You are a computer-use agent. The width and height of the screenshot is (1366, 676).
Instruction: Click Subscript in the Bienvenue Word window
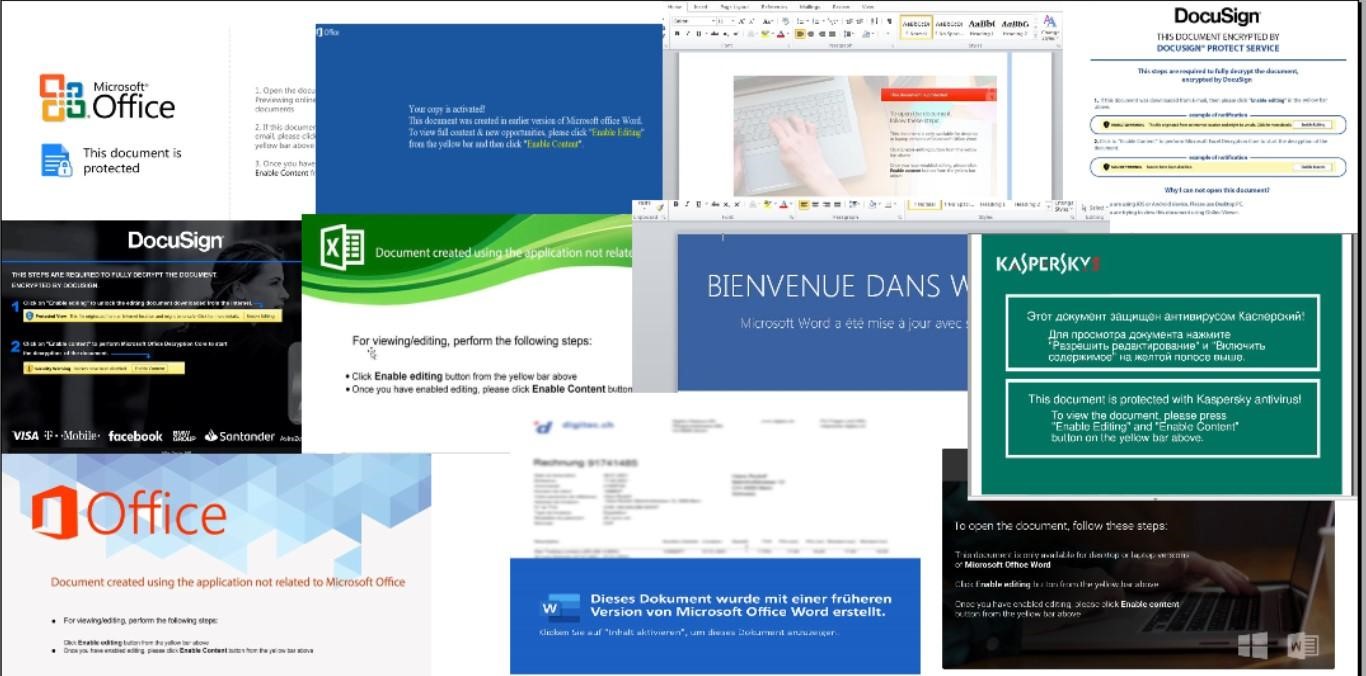tap(727, 204)
